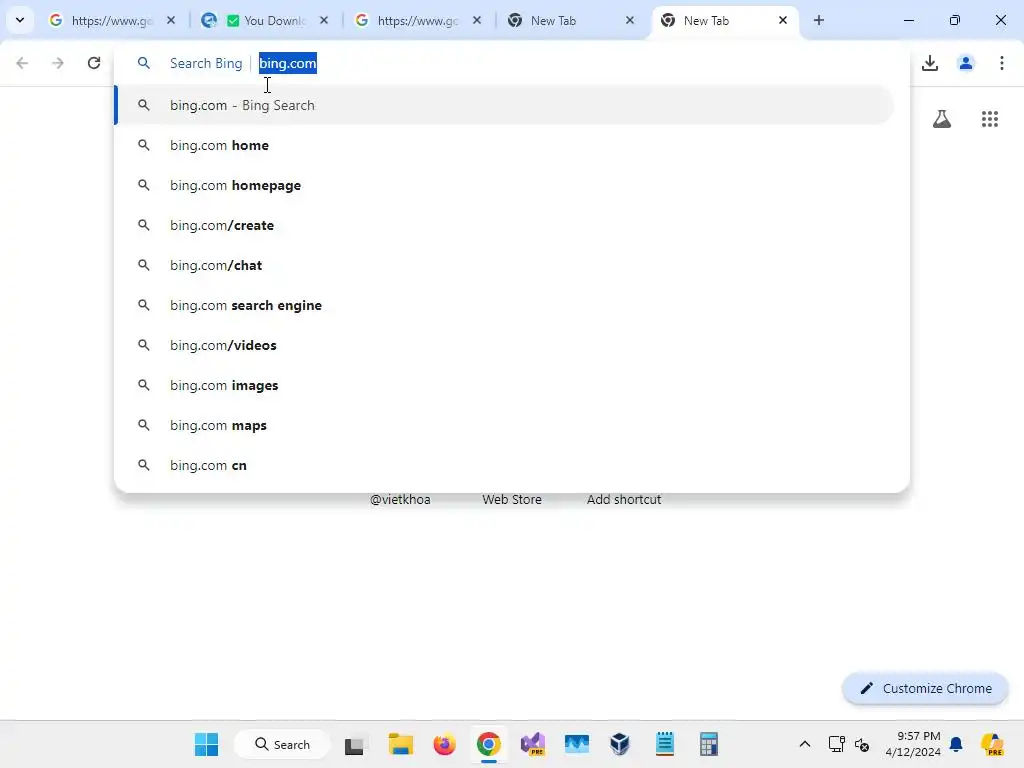Open VirtualBox from taskbar

click(620, 744)
